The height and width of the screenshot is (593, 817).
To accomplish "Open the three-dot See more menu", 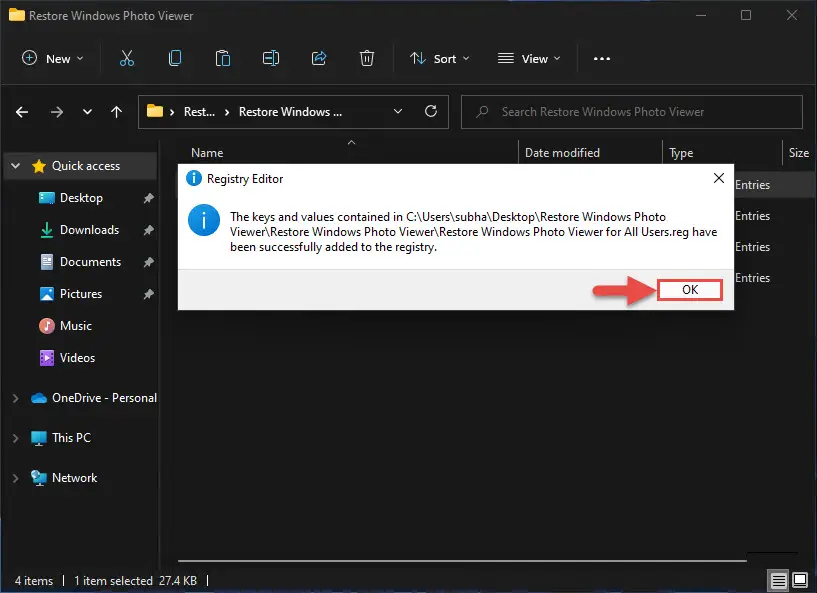I will pos(602,58).
